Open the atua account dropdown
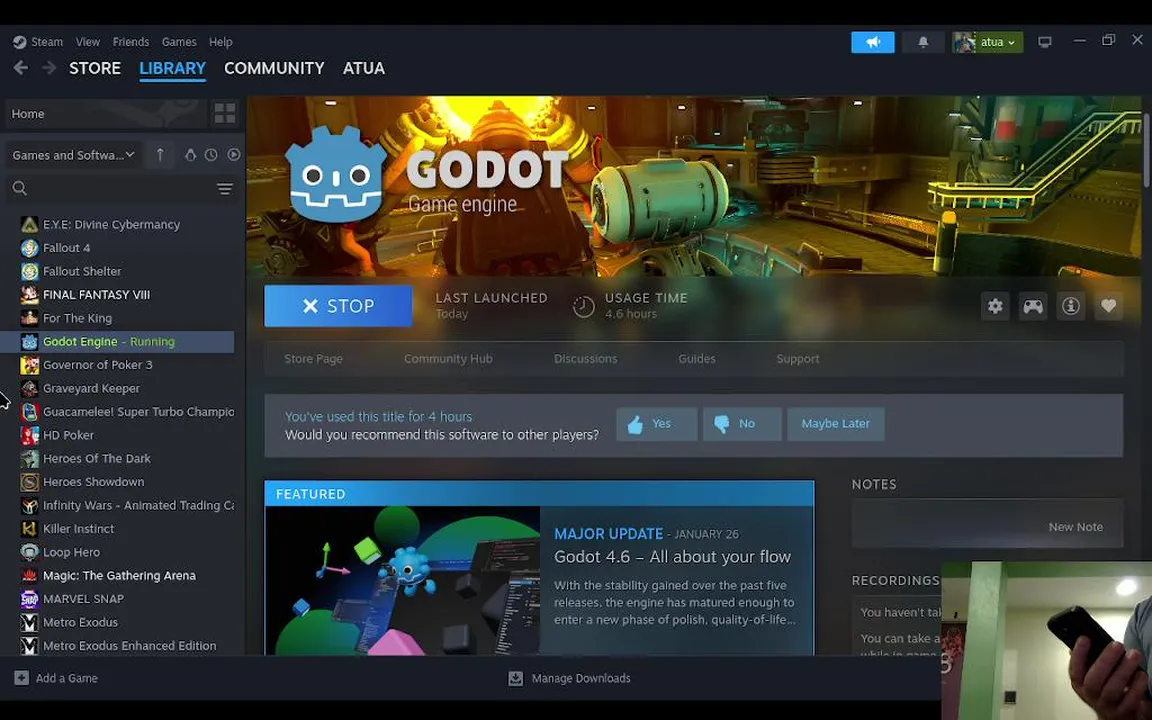This screenshot has height=720, width=1152. tap(987, 42)
